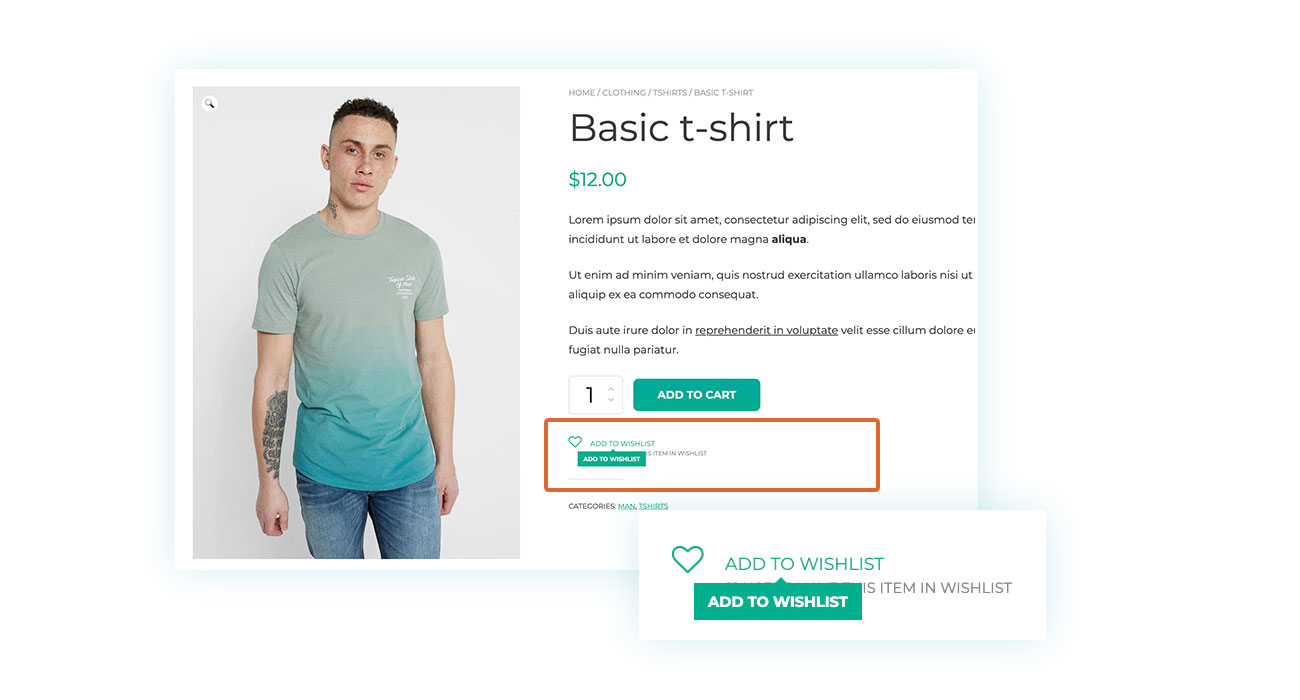
Task: Click the small green ADD TO WISHLIST tooltip
Action: (x=611, y=459)
